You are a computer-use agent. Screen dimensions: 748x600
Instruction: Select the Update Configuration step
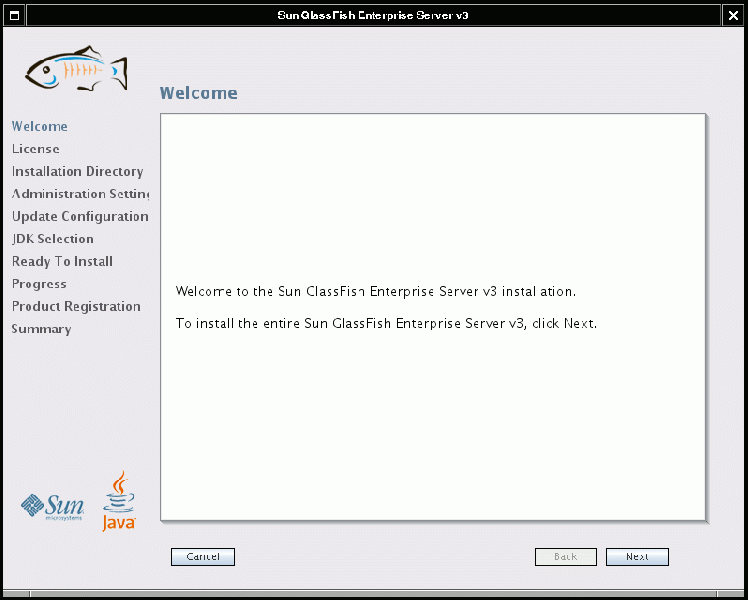pos(80,216)
